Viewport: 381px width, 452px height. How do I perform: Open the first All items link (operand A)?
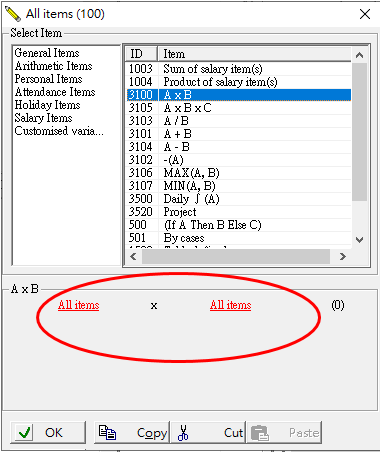79,305
